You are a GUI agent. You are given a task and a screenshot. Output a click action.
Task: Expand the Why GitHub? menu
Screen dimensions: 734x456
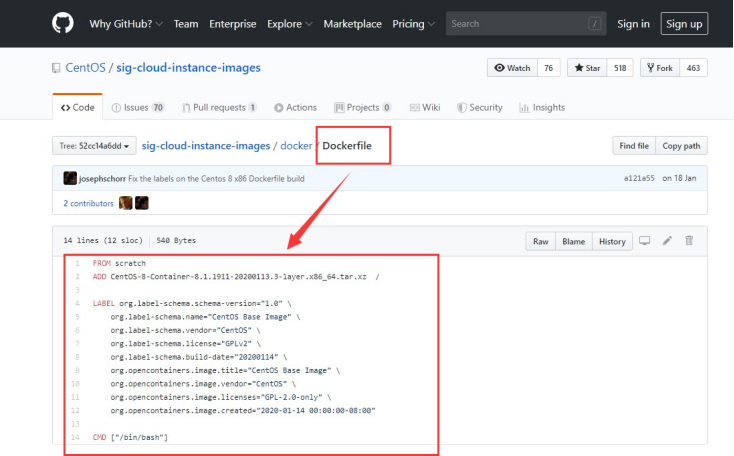126,24
